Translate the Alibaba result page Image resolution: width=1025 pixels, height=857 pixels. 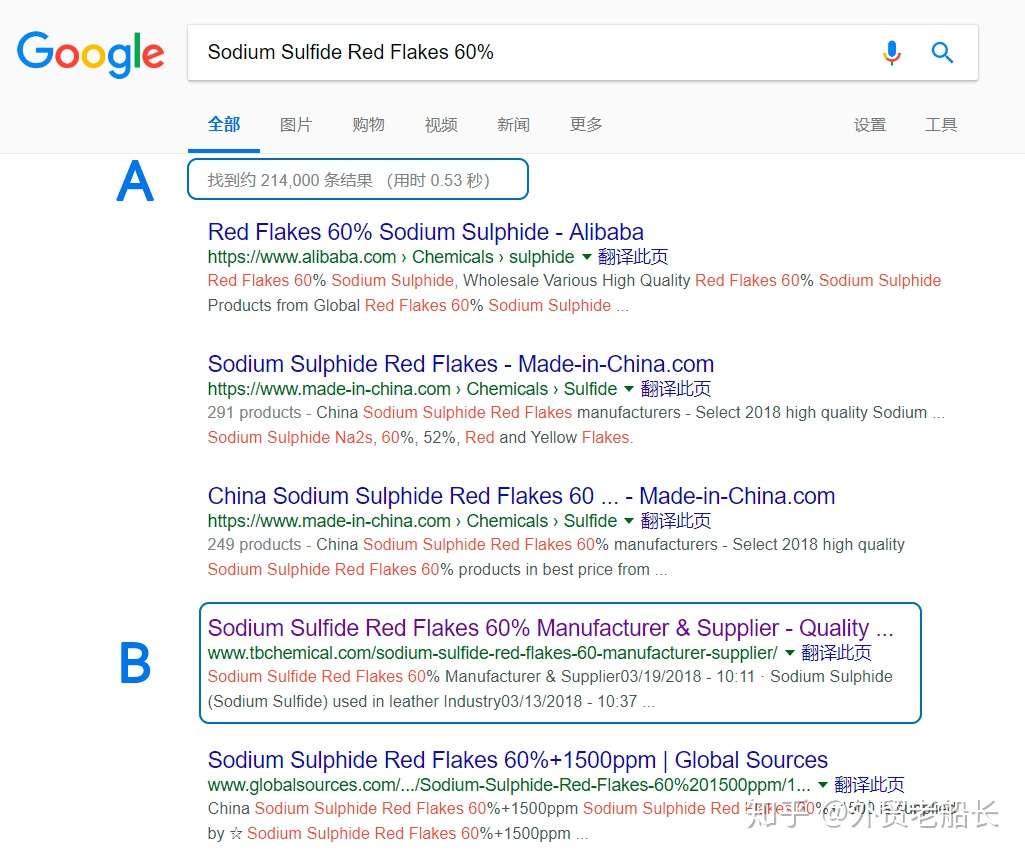(x=633, y=257)
